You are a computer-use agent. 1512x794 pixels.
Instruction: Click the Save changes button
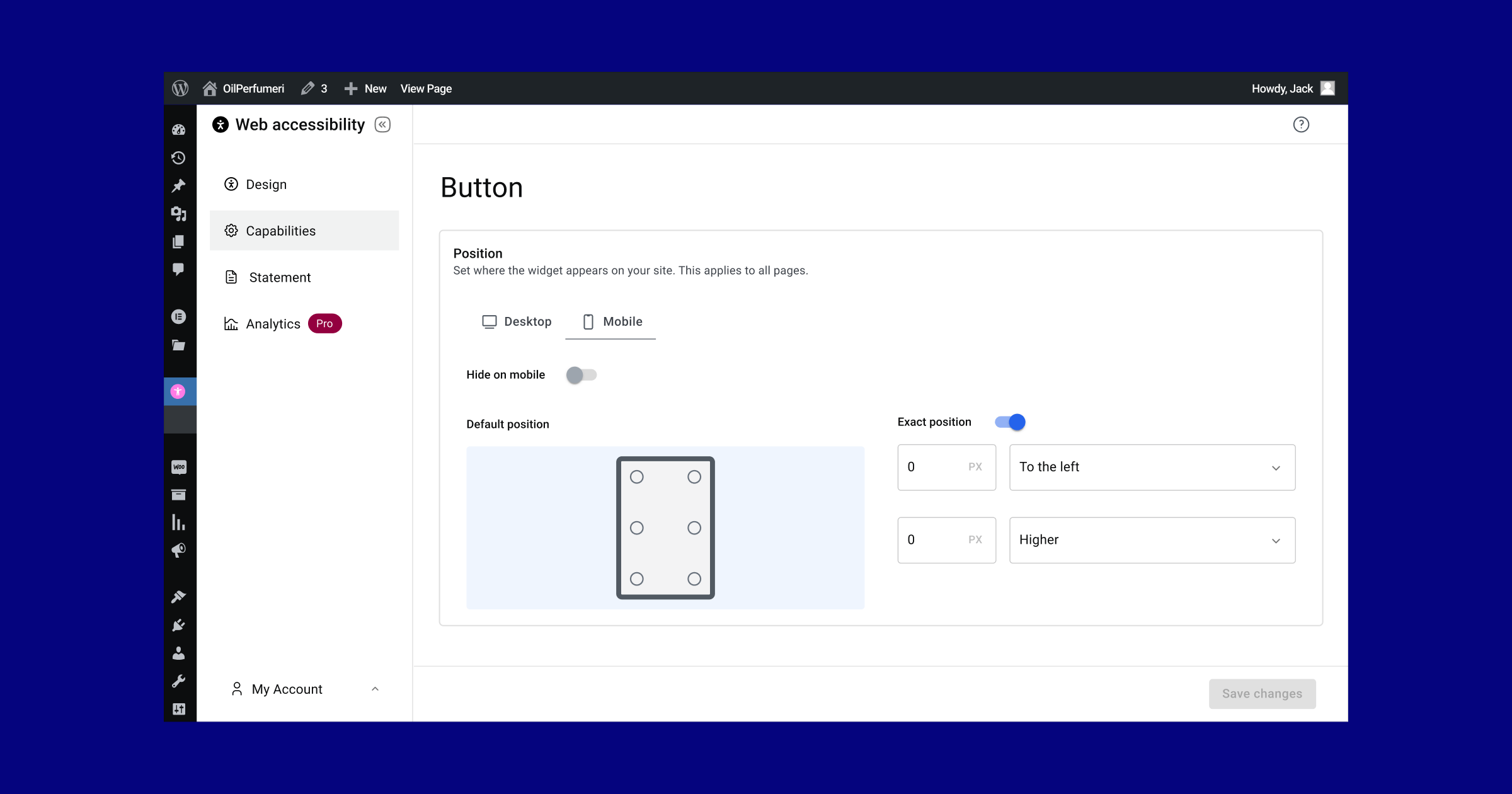[x=1262, y=694]
